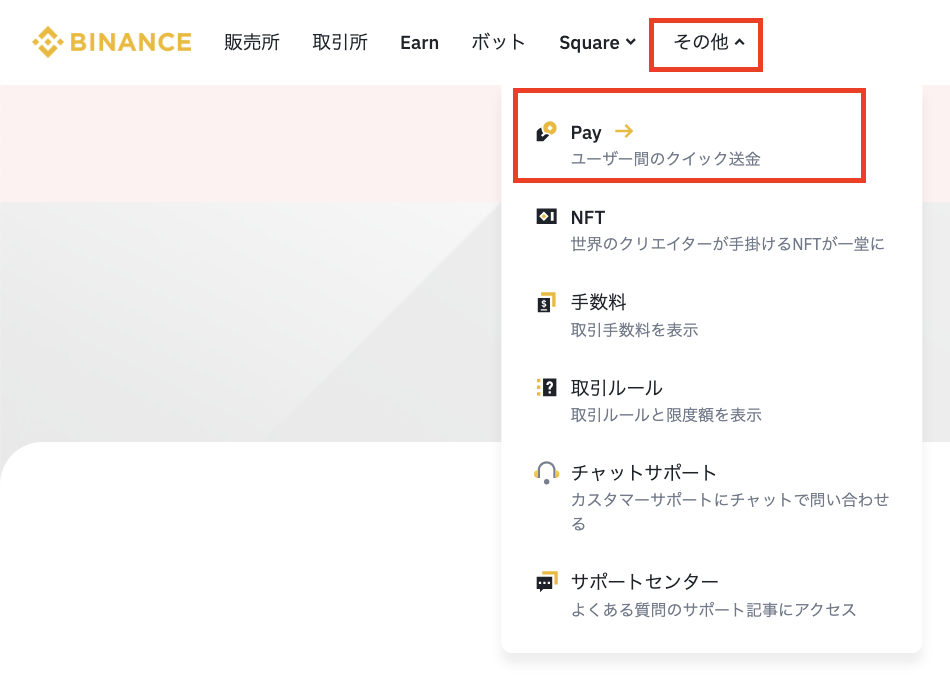Open the 販売所 tab

point(252,42)
